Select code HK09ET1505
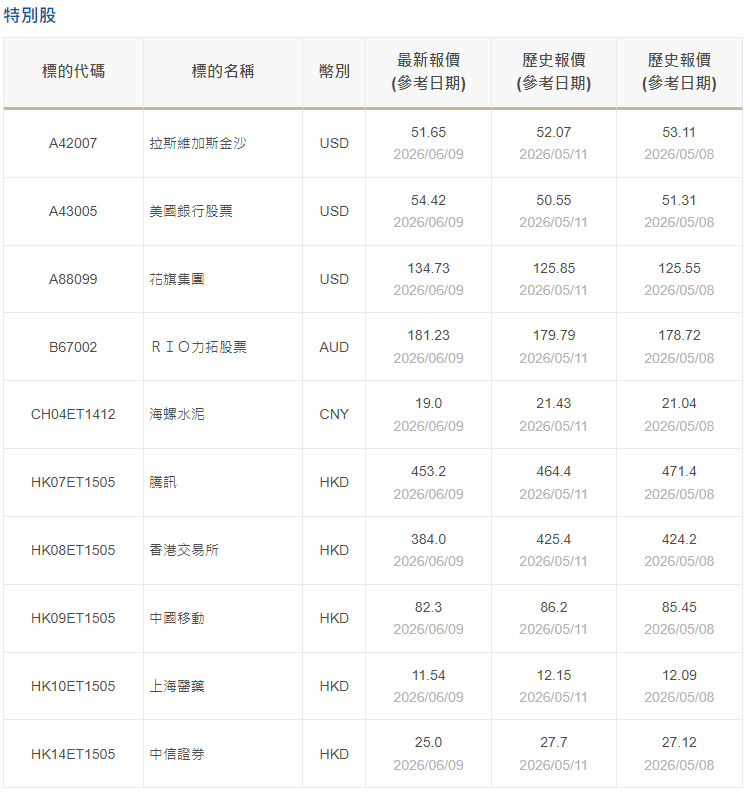 coord(73,619)
